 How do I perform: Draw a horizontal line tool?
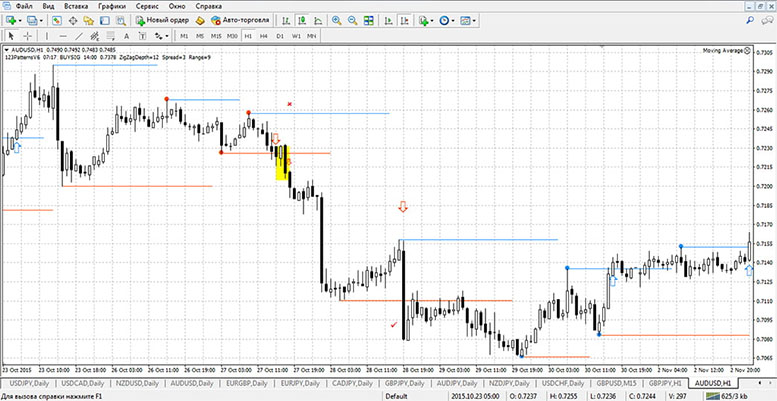click(63, 36)
